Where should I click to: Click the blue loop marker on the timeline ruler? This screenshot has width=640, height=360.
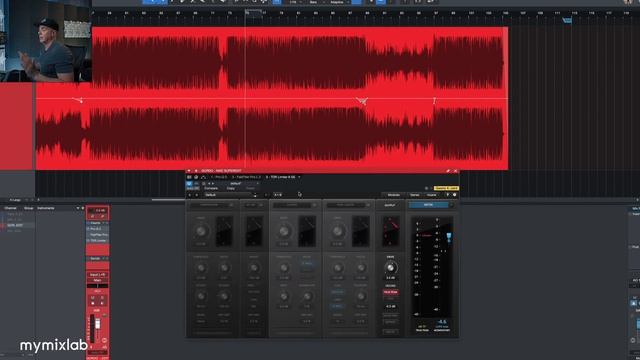coord(567,20)
